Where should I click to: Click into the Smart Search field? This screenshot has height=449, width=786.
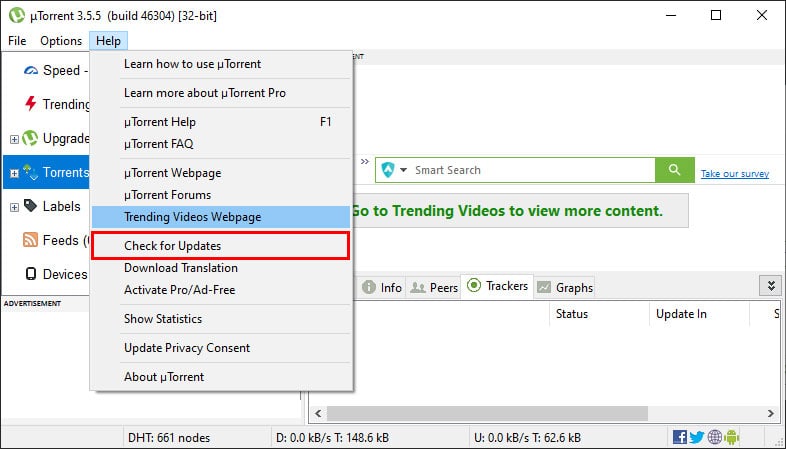532,170
